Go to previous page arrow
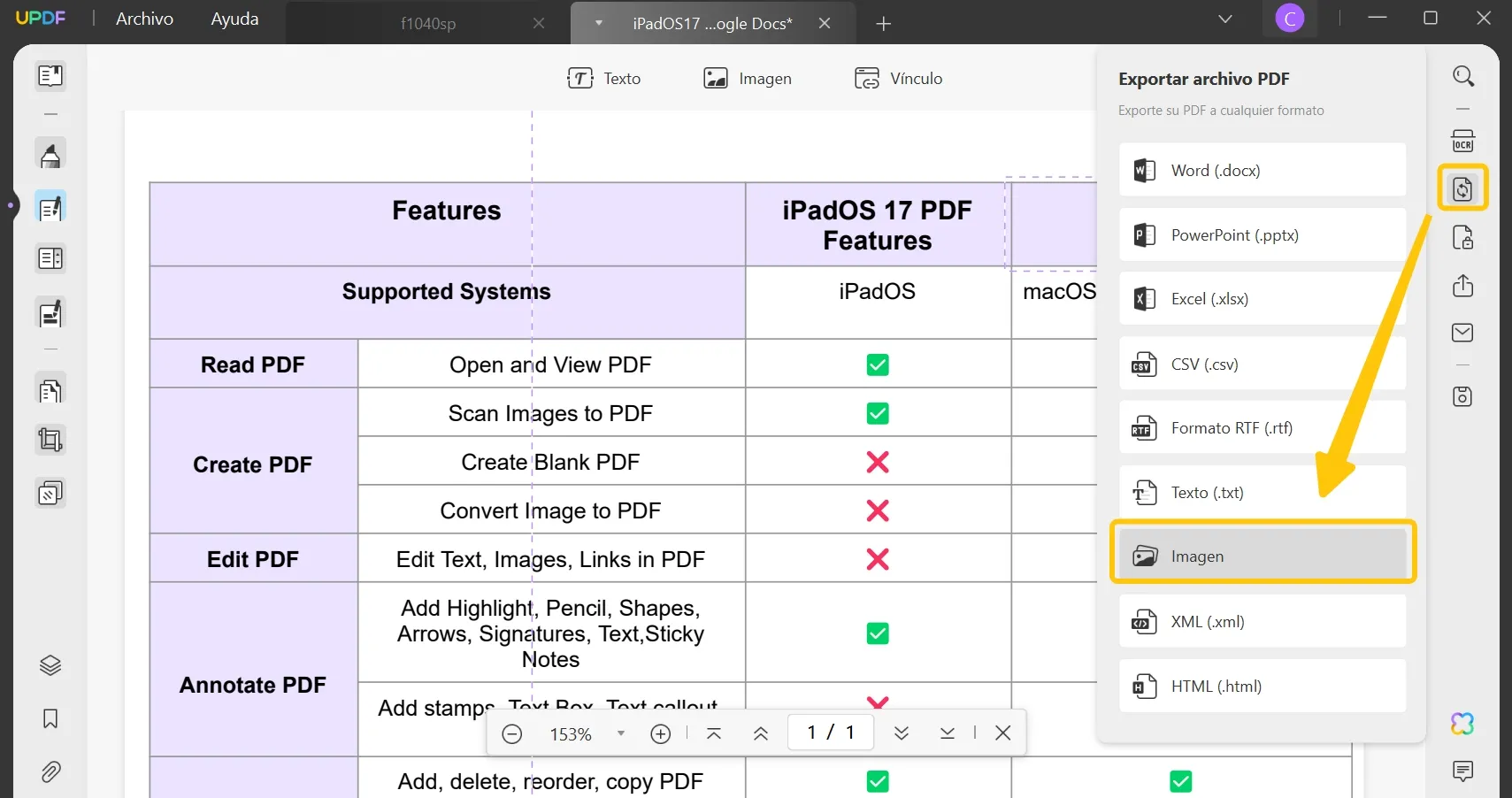Viewport: 1512px width, 798px height. [761, 733]
